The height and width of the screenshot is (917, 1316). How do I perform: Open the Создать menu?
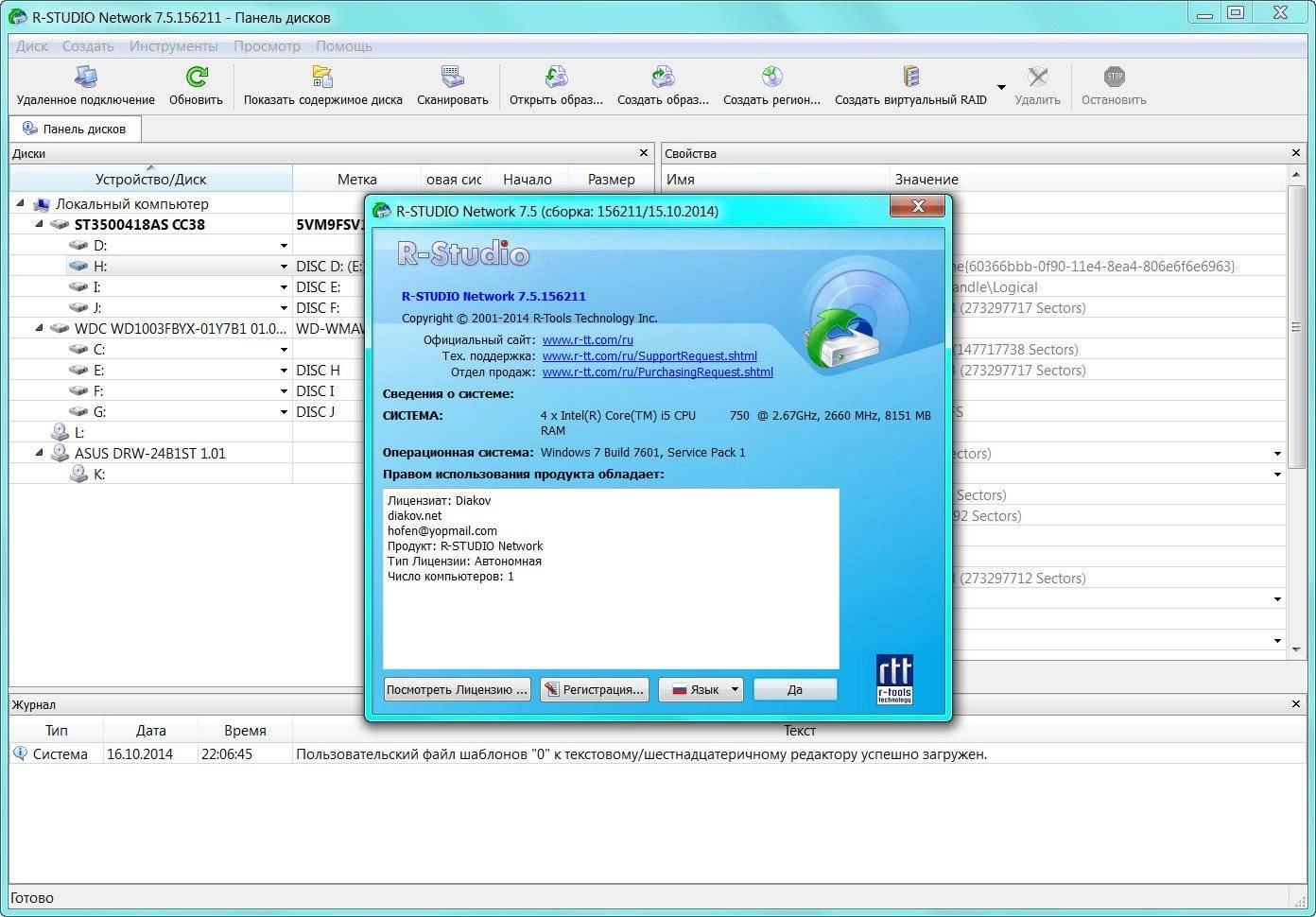point(88,45)
